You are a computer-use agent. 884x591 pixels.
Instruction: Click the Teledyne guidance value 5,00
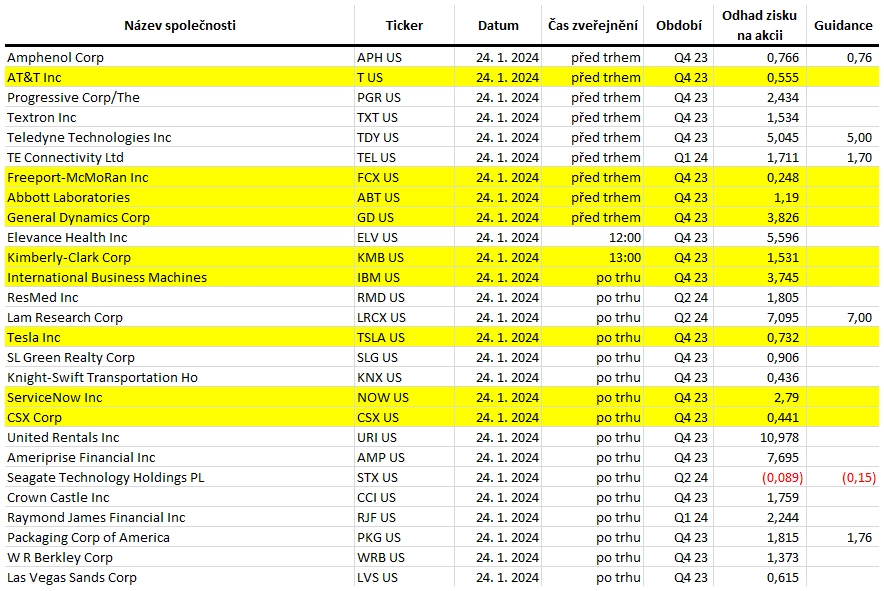859,138
